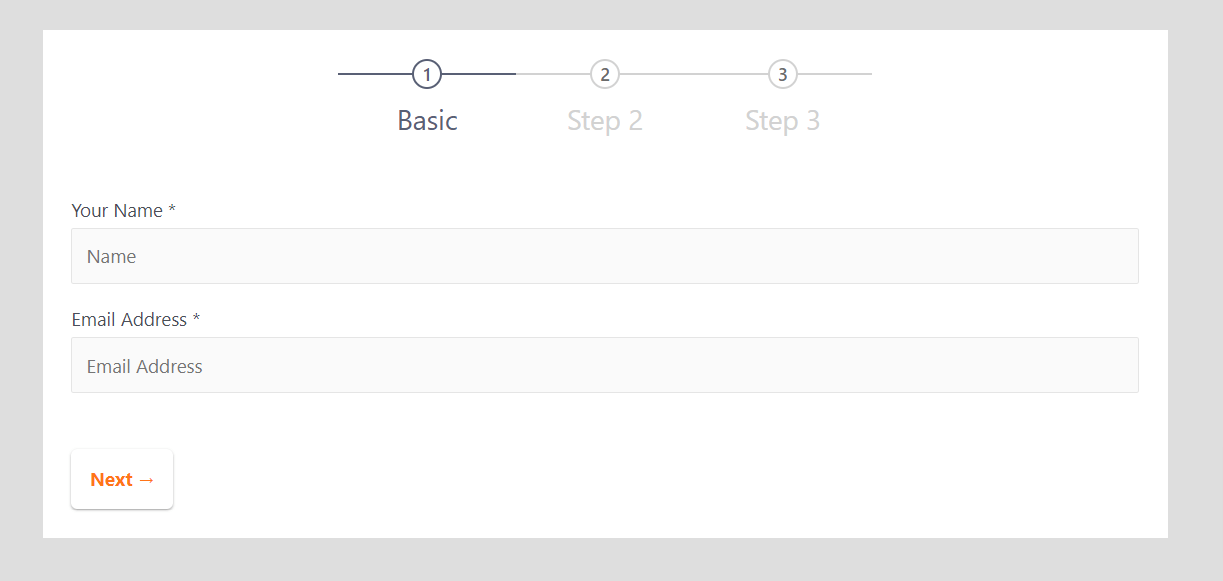1223x581 pixels.
Task: Click the arrow inside the Next button
Action: pos(146,480)
